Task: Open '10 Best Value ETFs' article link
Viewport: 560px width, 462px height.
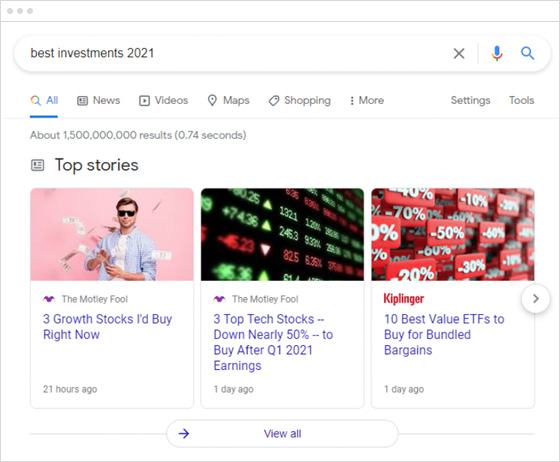Action: 444,335
